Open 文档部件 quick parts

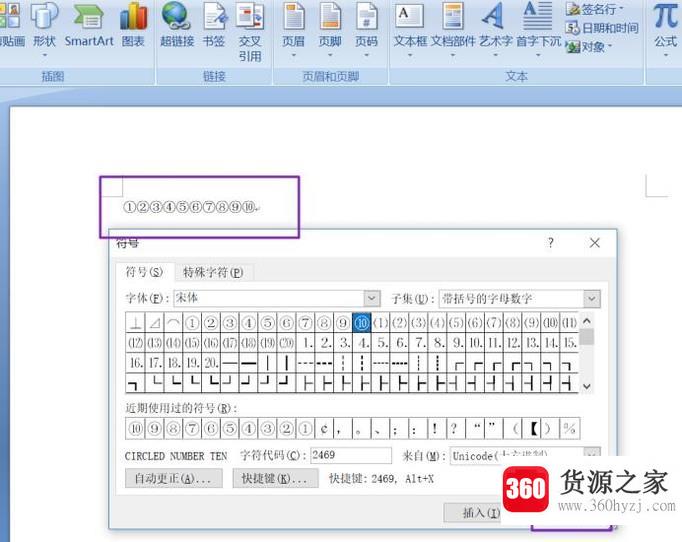click(453, 29)
